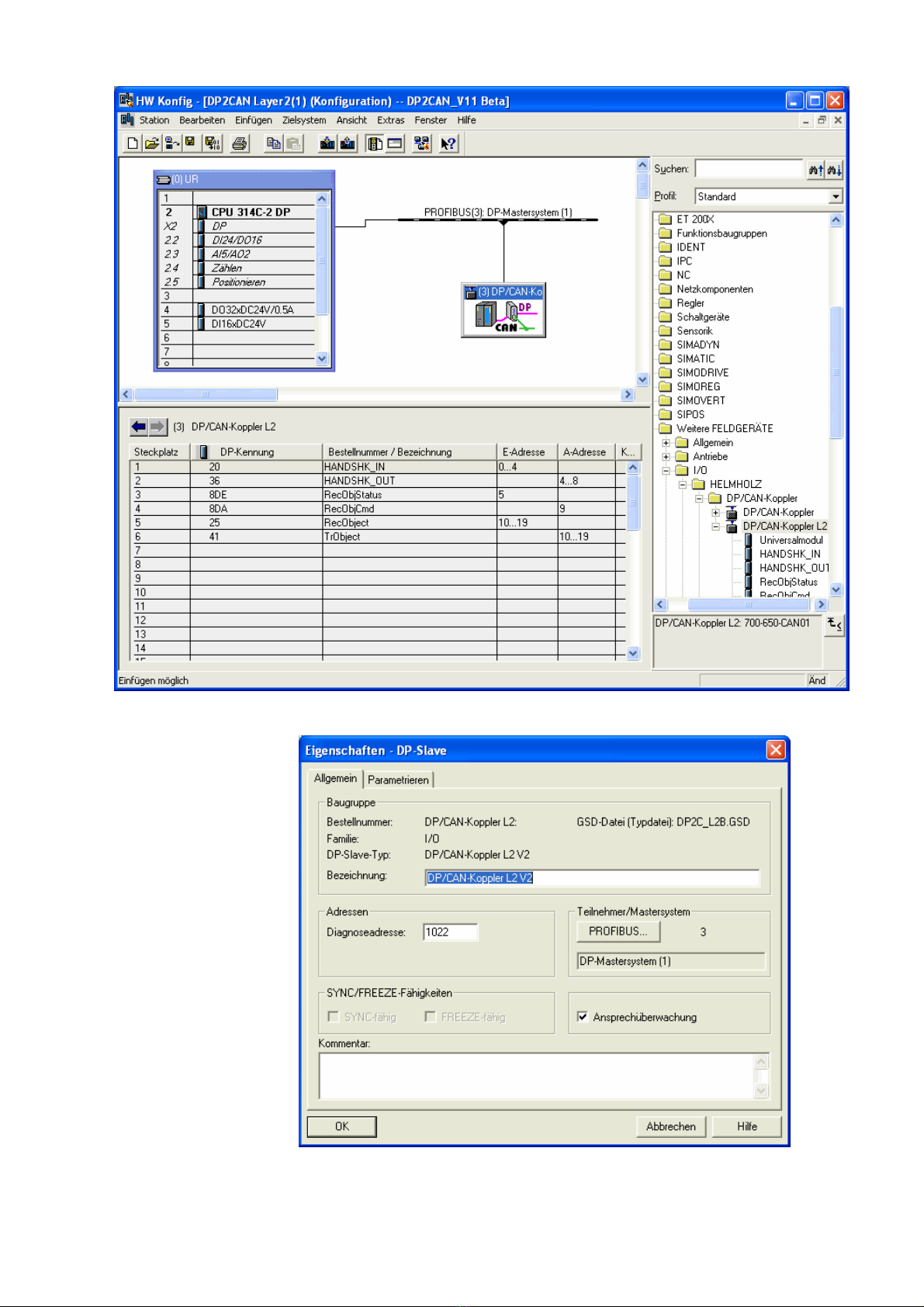
Task: Toggle the SYNC-fähig checkbox
Action: [x=334, y=1017]
